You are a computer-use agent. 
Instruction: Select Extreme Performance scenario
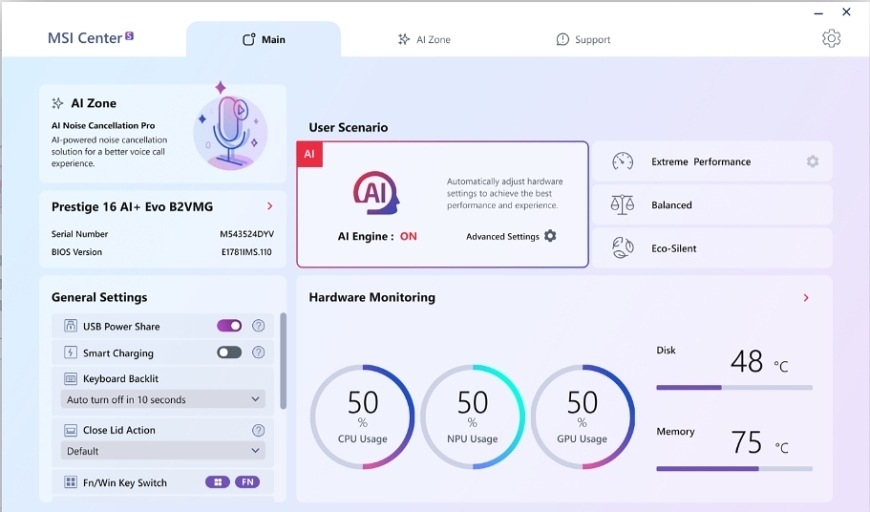point(712,161)
